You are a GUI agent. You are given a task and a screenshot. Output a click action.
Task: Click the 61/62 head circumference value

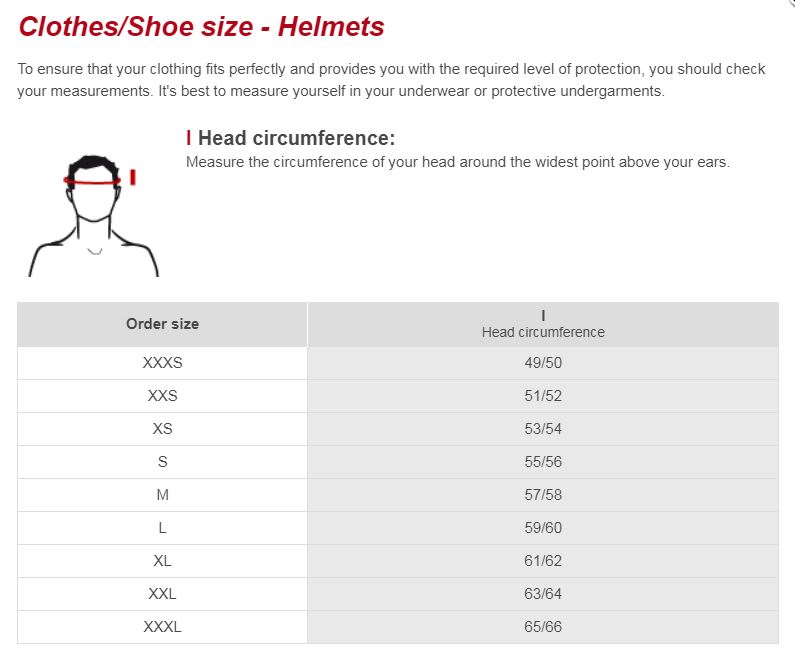(x=543, y=561)
